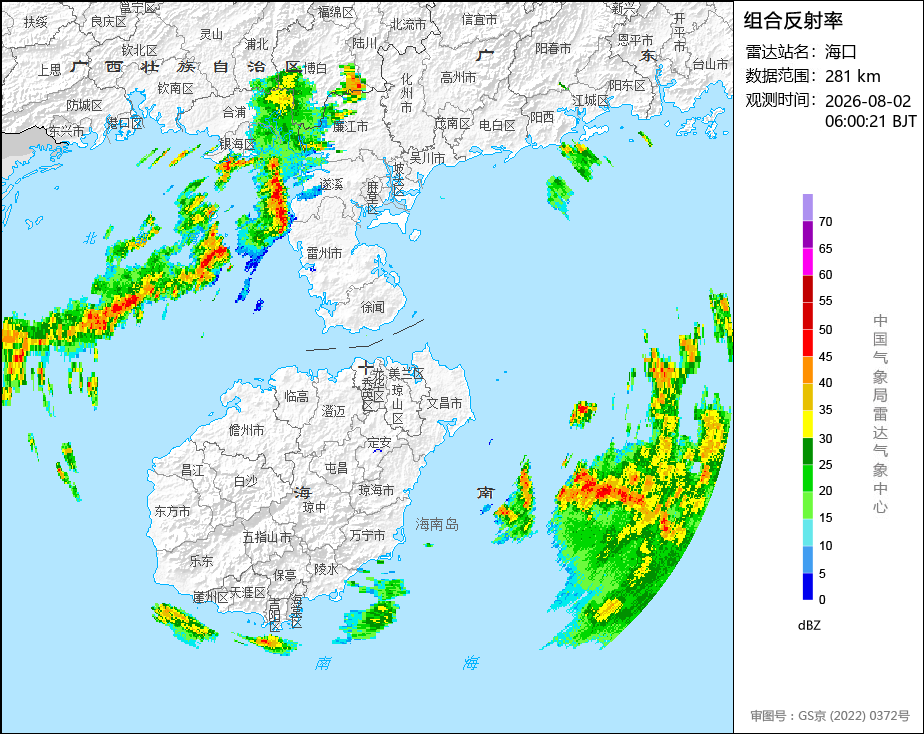Click the Haikou radar station cross marker
The height and width of the screenshot is (734, 924).
366,369
